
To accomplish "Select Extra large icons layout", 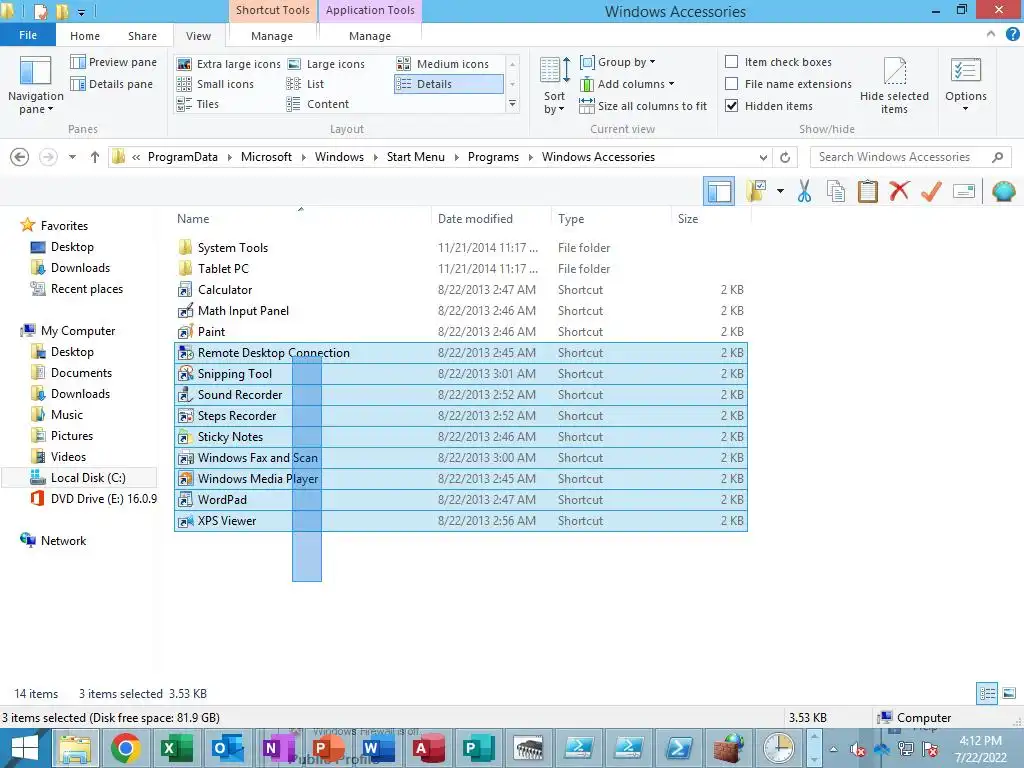I will click(229, 64).
